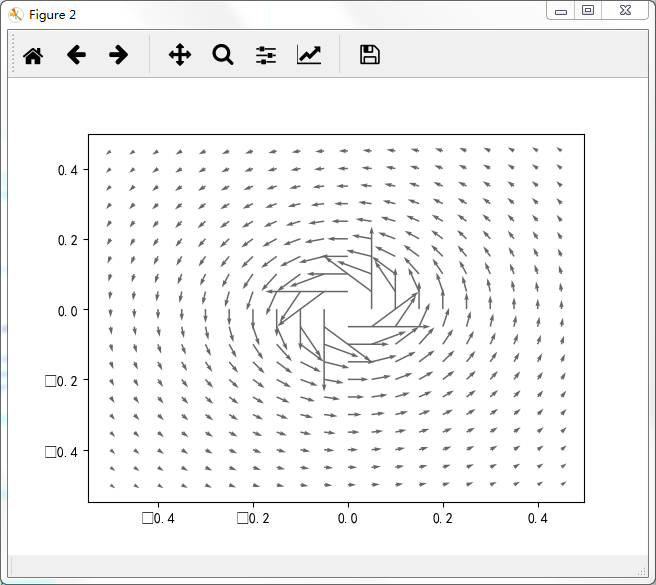Click the y-axis tick label -0.2
Viewport: 656px width, 585px height.
pyautogui.click(x=62, y=381)
